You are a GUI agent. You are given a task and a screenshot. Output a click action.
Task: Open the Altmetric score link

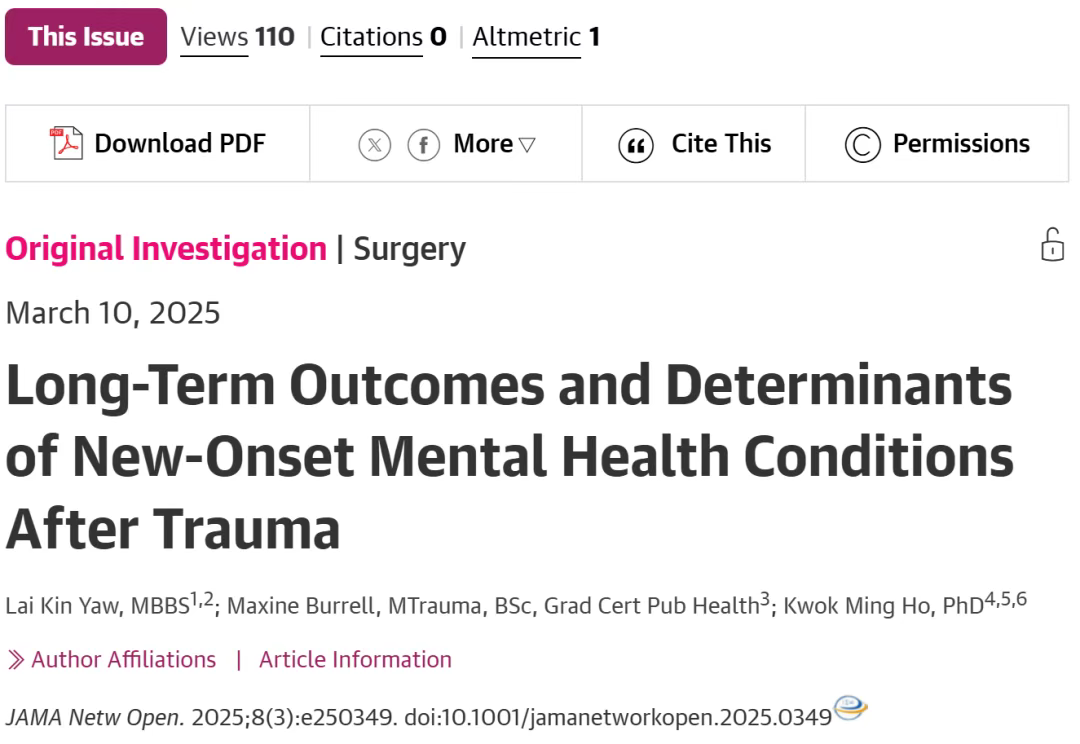point(536,37)
